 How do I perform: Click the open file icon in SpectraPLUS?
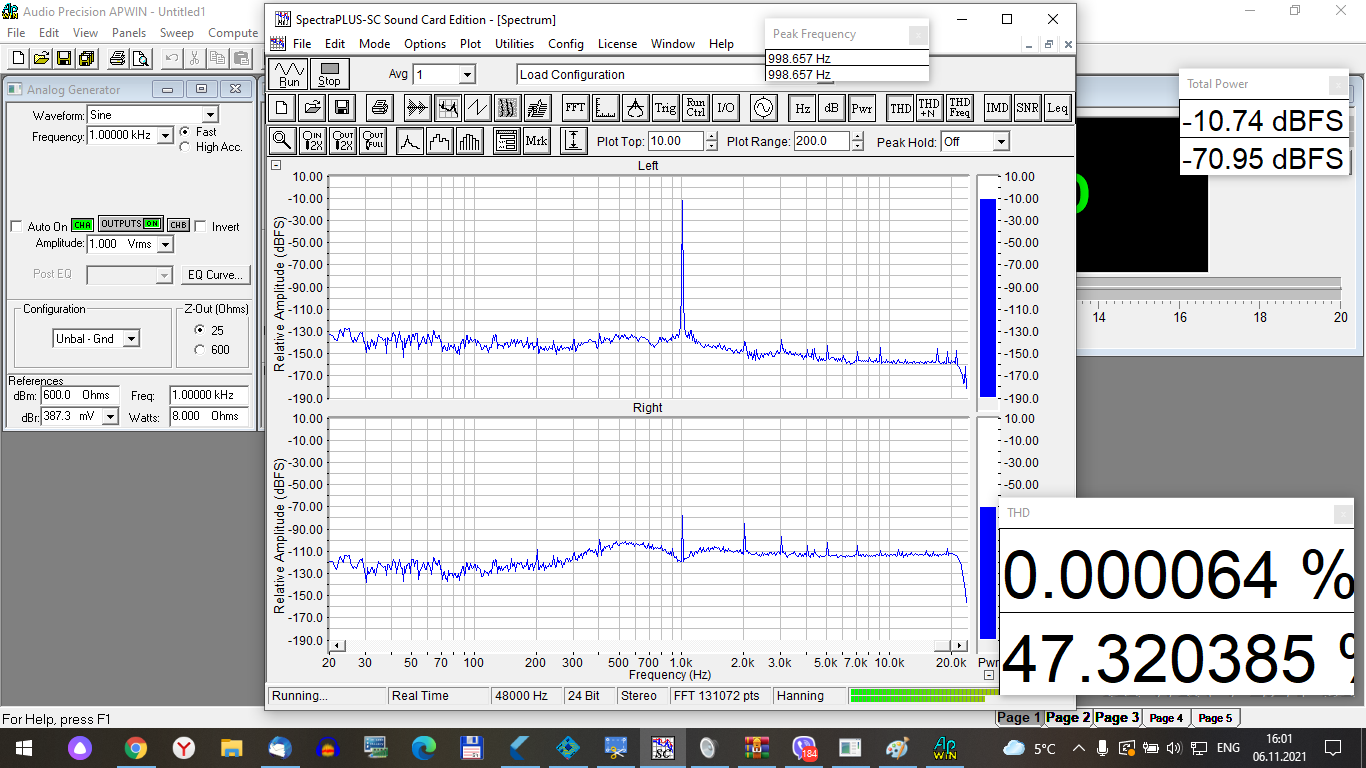tap(312, 107)
